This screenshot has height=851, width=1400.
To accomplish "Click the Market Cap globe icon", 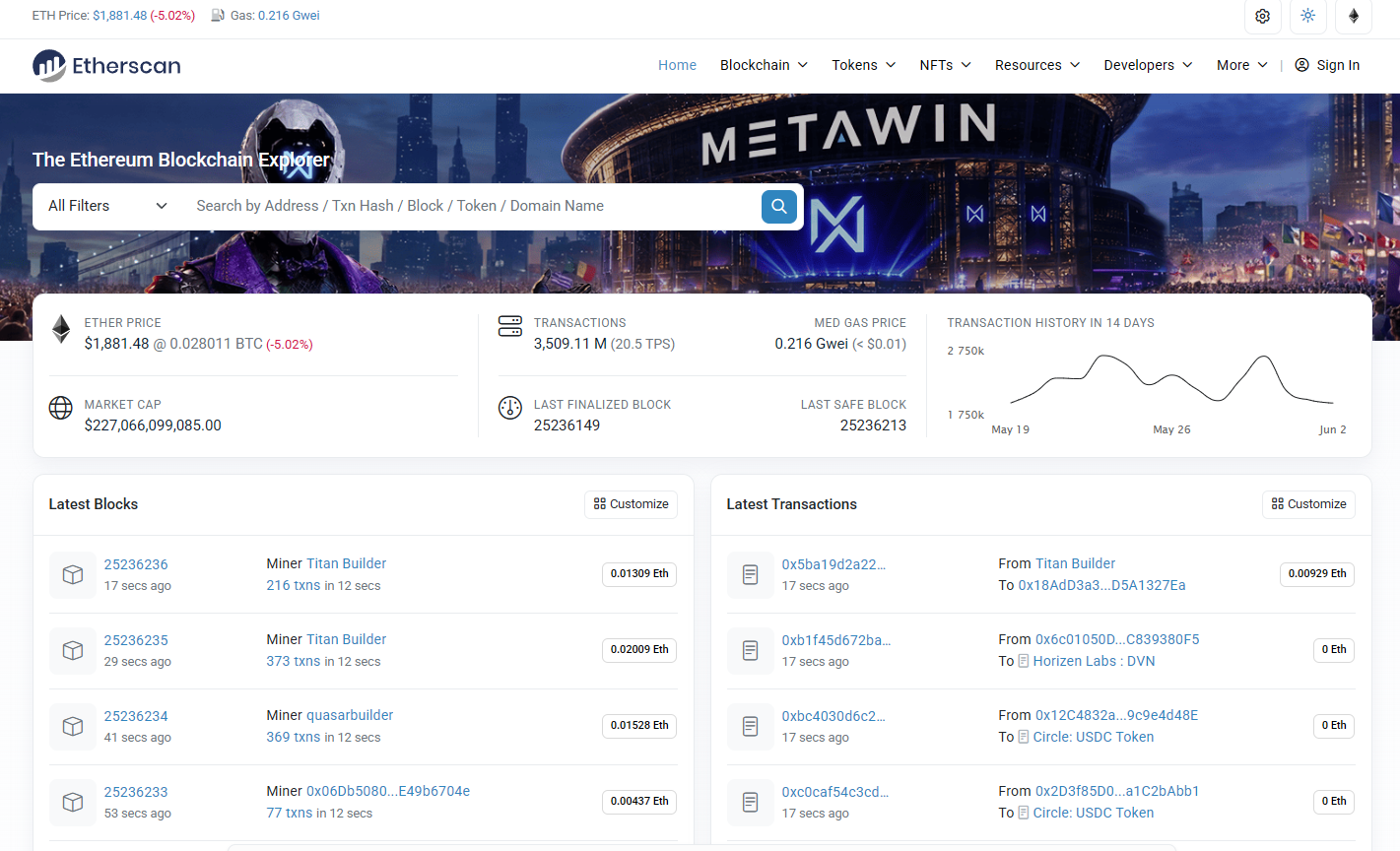I will click(61, 408).
